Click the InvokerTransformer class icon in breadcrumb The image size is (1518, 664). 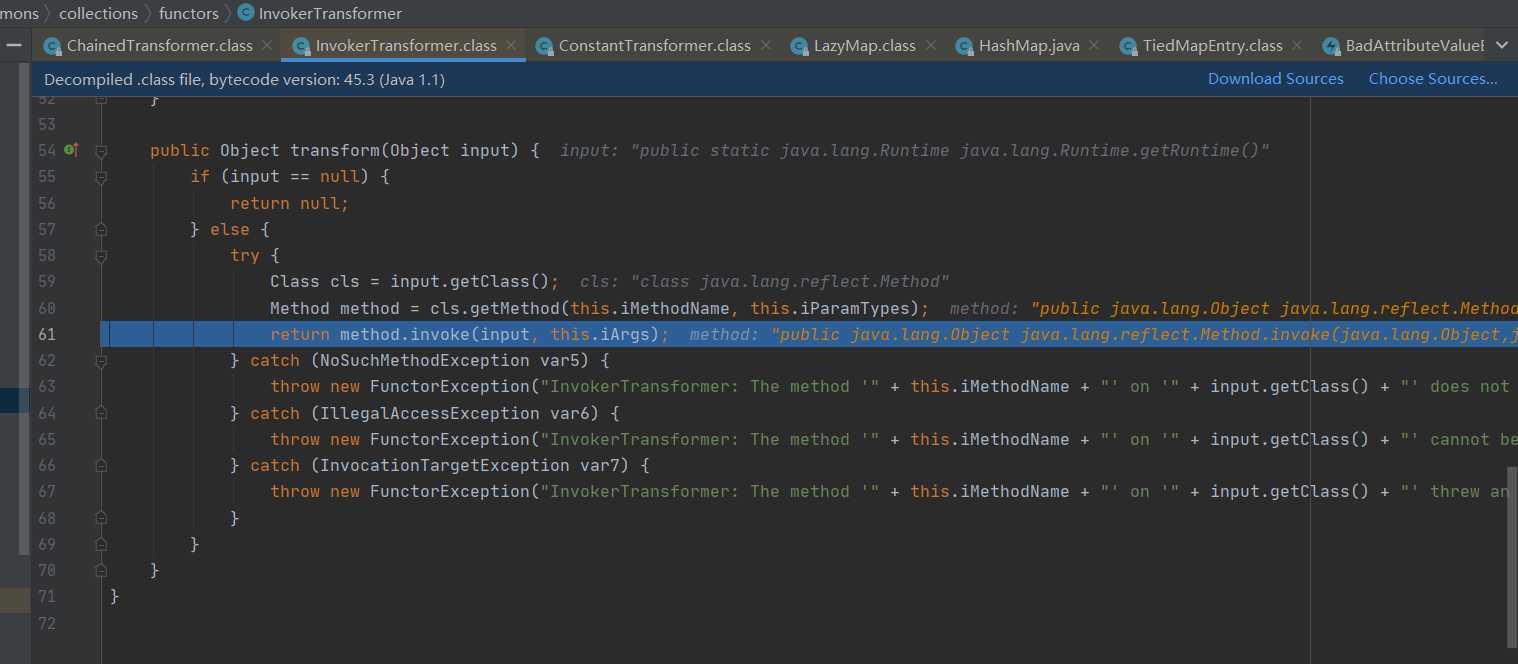click(245, 13)
